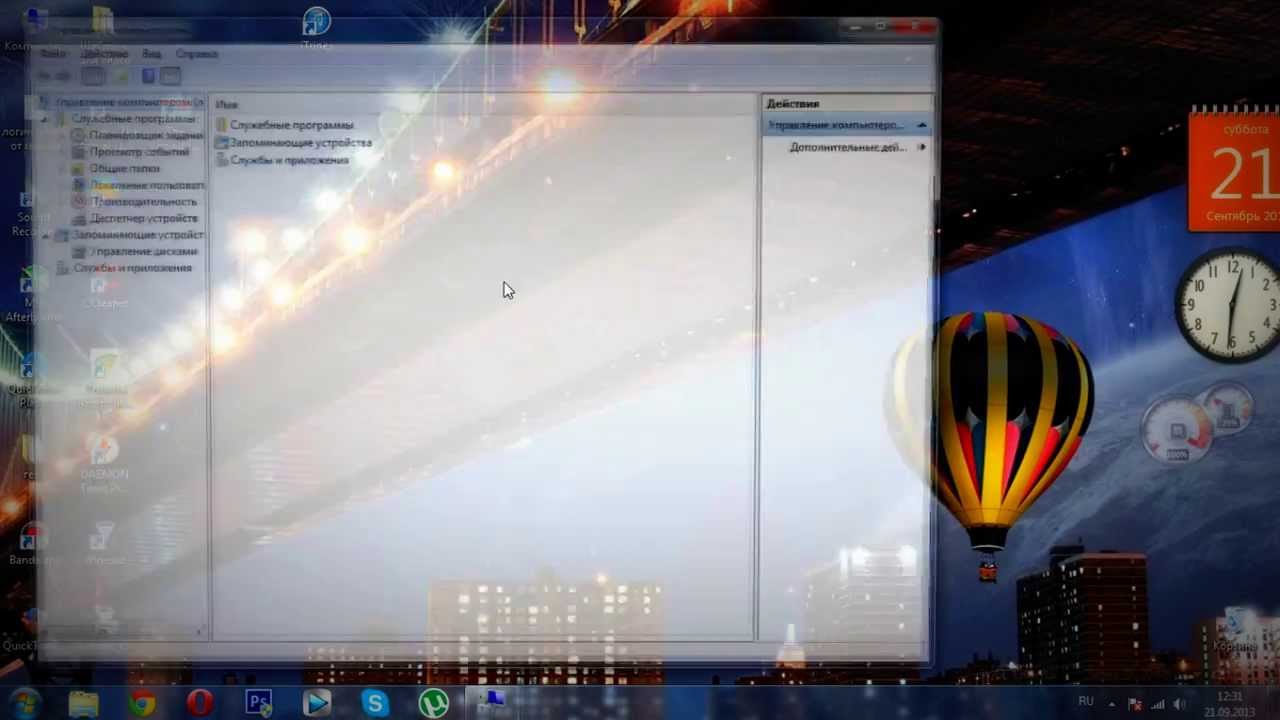The width and height of the screenshot is (1280, 720).
Task: Click the Просмотр событий icon
Action: (x=79, y=152)
